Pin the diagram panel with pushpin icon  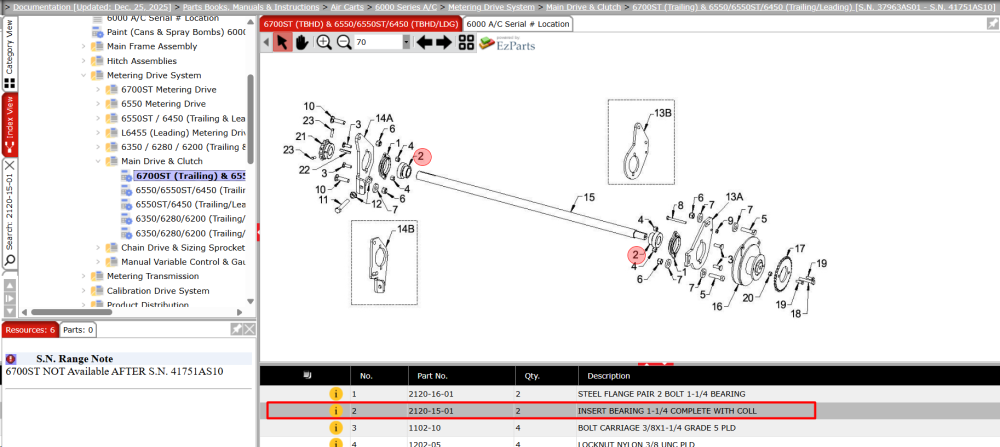[x=992, y=23]
